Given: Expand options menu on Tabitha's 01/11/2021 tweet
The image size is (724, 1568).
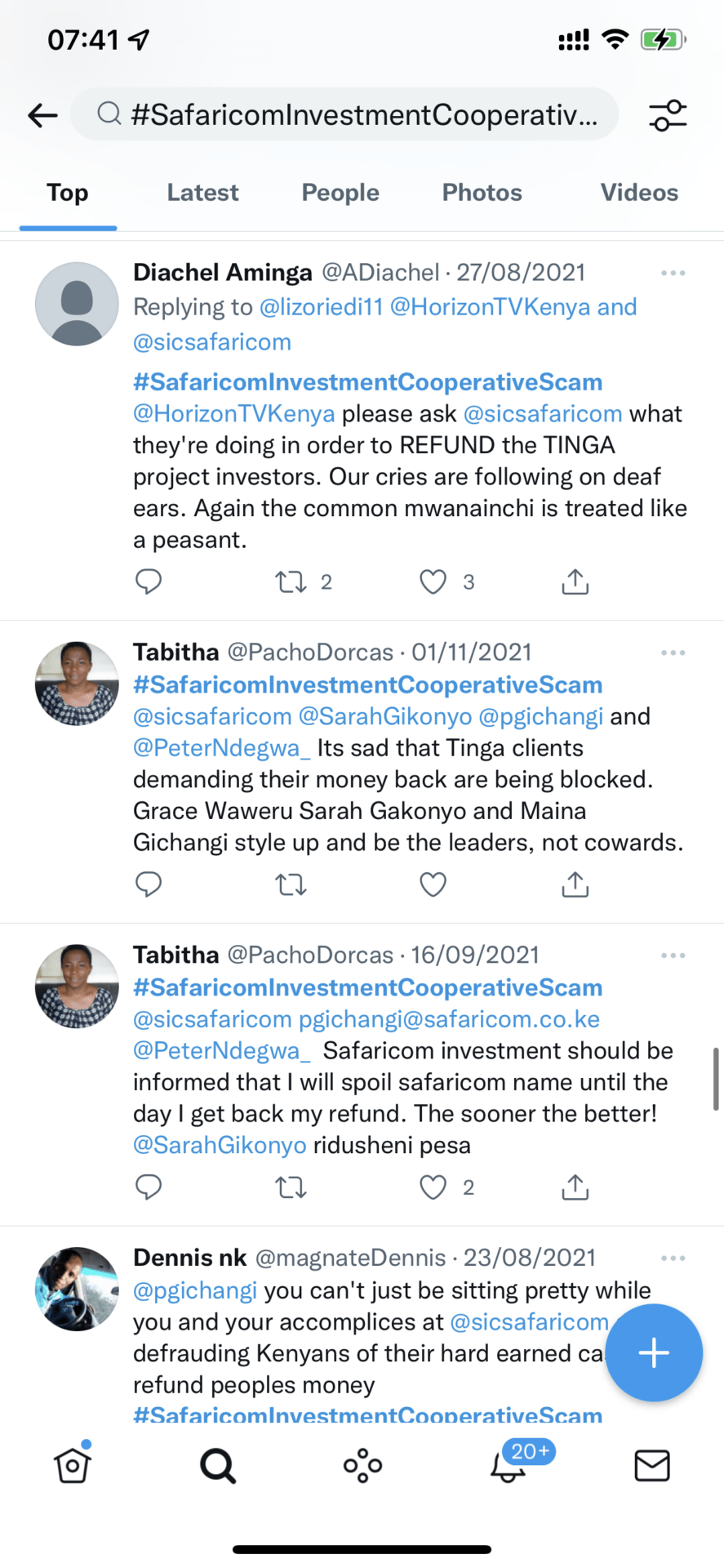Looking at the screenshot, I should click(673, 653).
